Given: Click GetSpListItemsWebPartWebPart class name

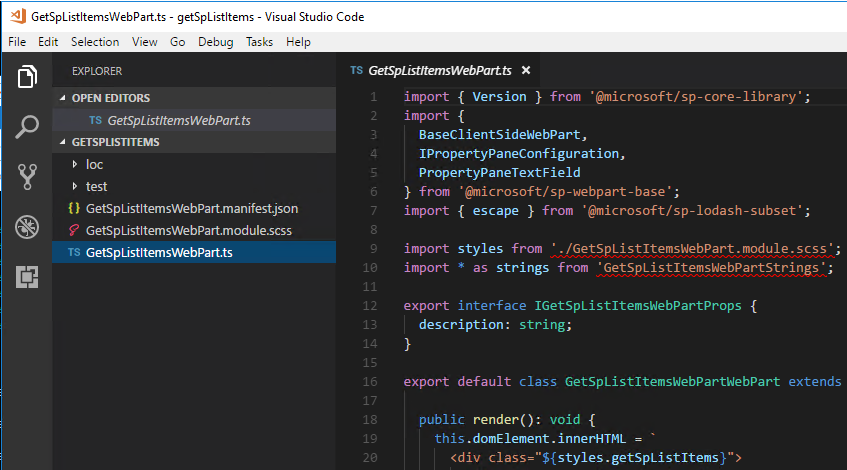Looking at the screenshot, I should point(673,381).
